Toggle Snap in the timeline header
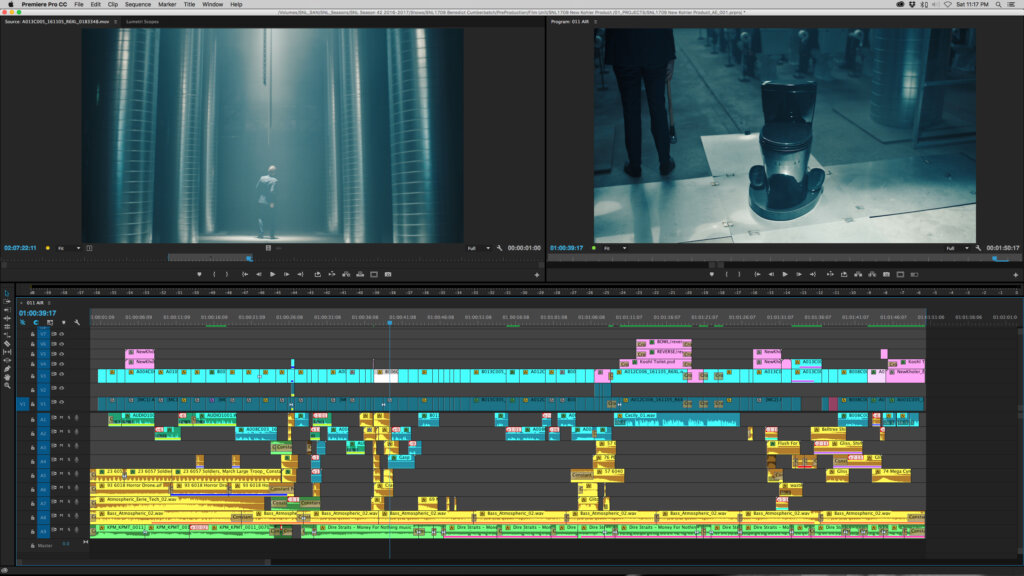The height and width of the screenshot is (576, 1024). 35,323
